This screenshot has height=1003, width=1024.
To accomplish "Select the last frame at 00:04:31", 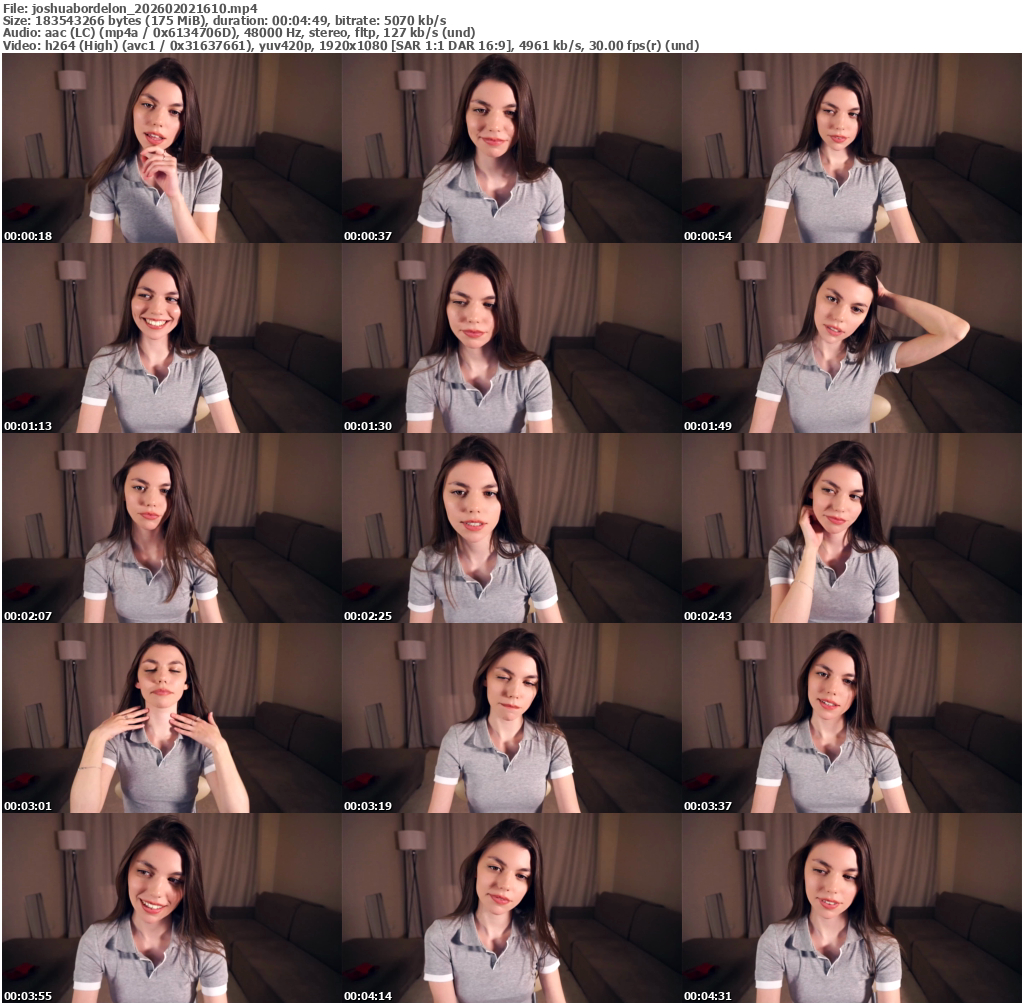I will click(852, 908).
